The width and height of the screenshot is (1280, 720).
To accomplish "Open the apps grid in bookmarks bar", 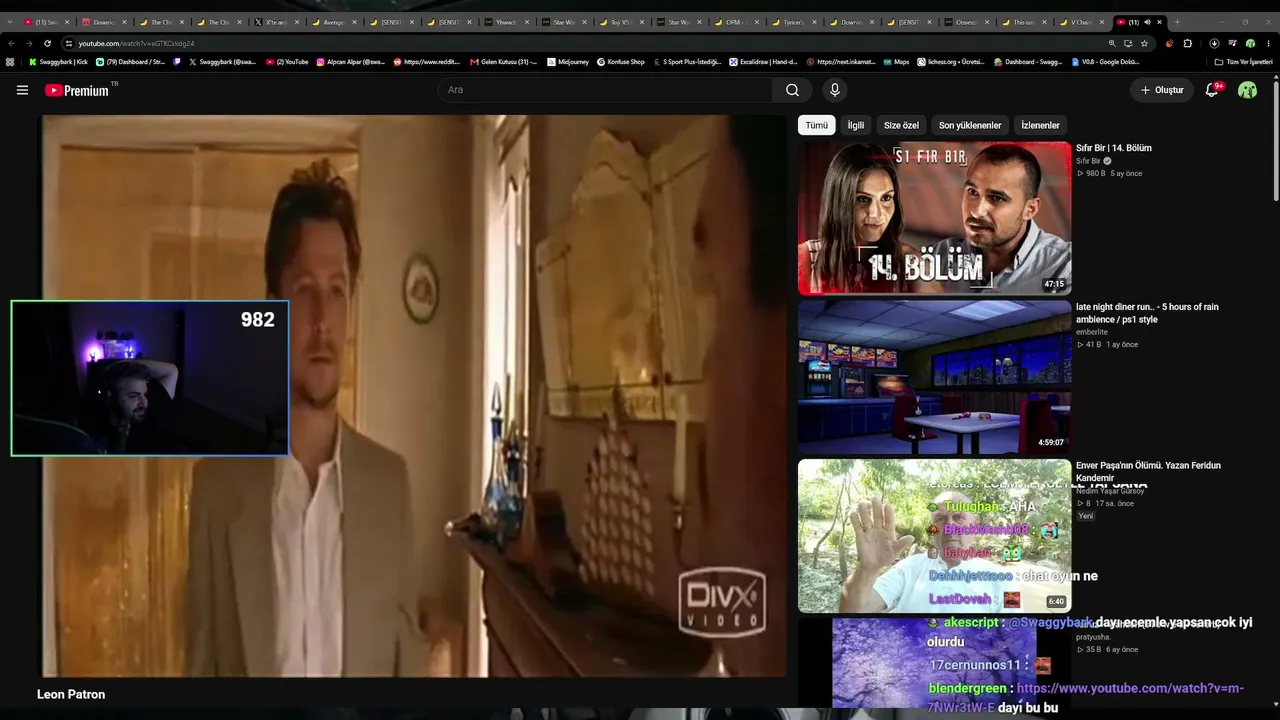I will click(x=10, y=62).
